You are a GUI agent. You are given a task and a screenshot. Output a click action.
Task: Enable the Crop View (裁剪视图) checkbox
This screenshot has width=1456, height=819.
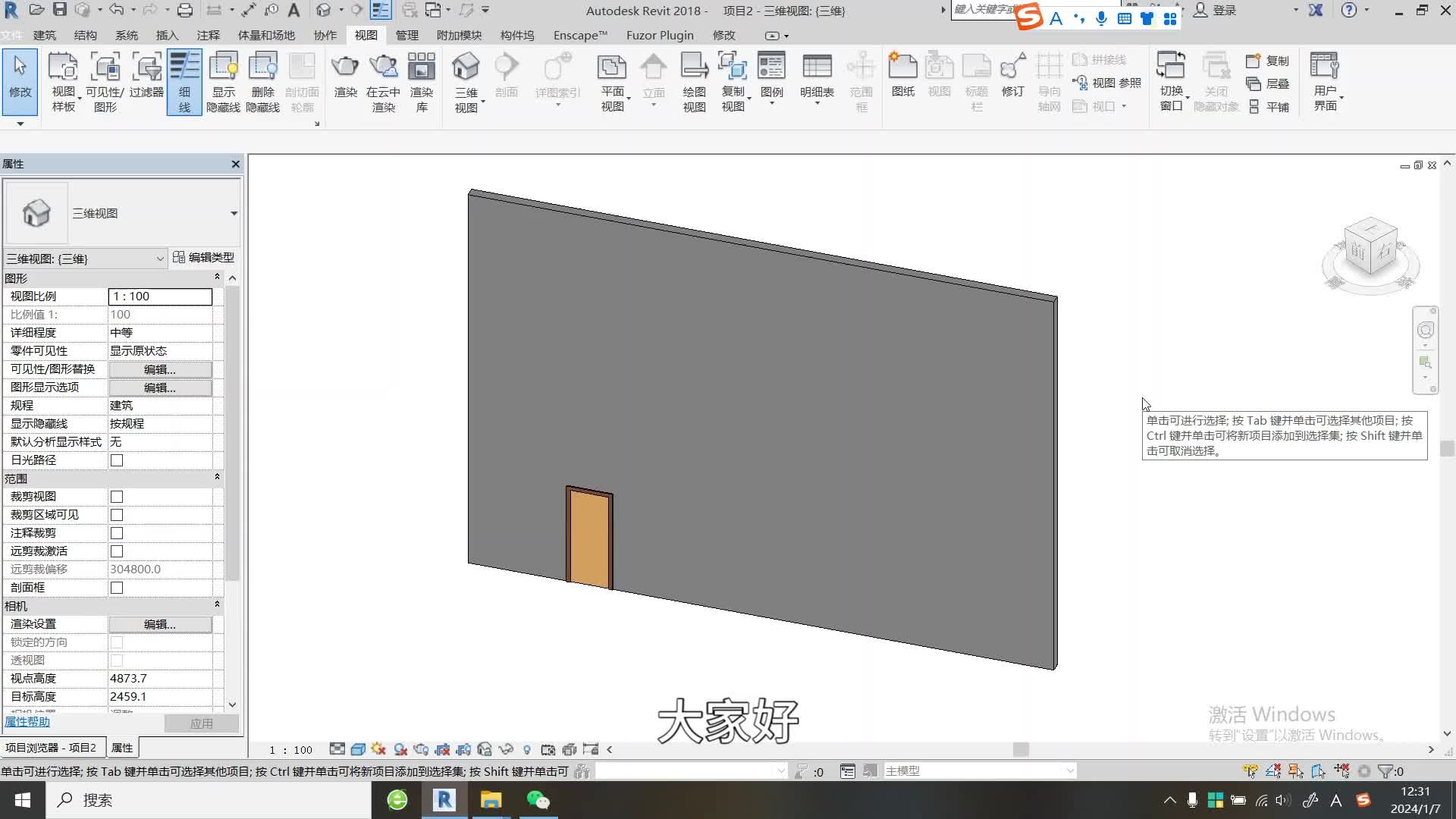[117, 497]
